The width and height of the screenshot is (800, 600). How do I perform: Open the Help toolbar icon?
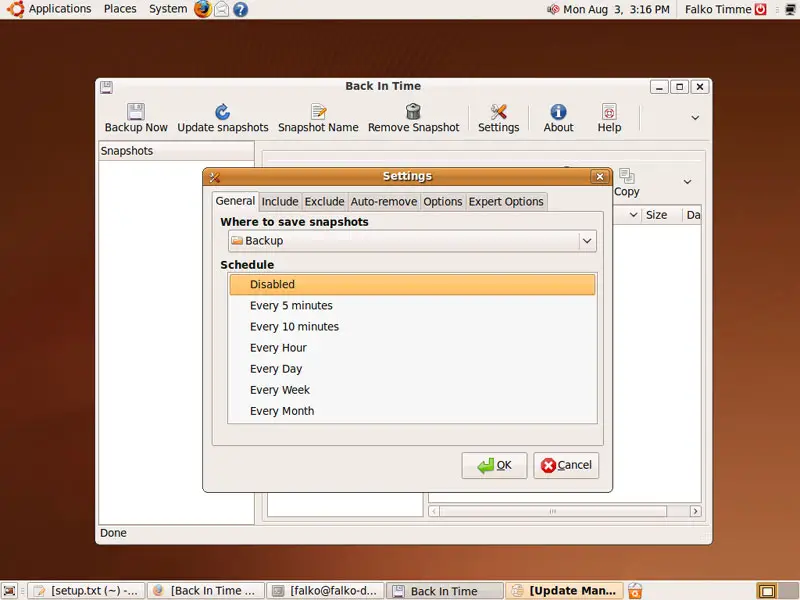(x=609, y=111)
